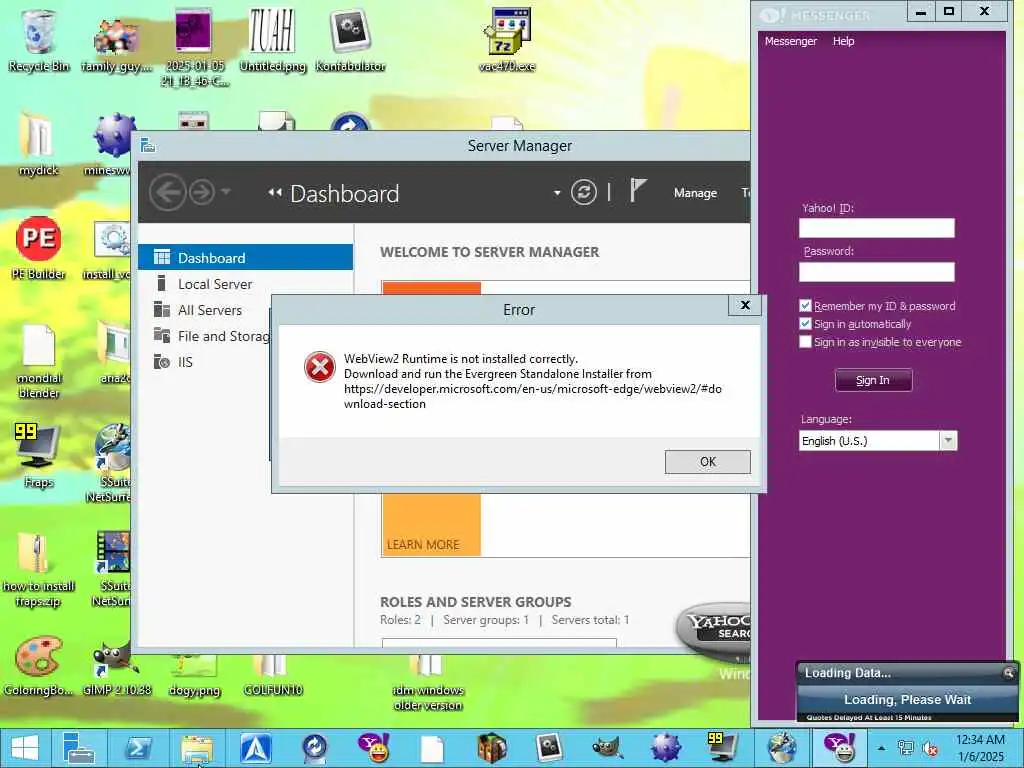Select the mydick desktop folder
The image size is (1024, 768).
coord(39,144)
